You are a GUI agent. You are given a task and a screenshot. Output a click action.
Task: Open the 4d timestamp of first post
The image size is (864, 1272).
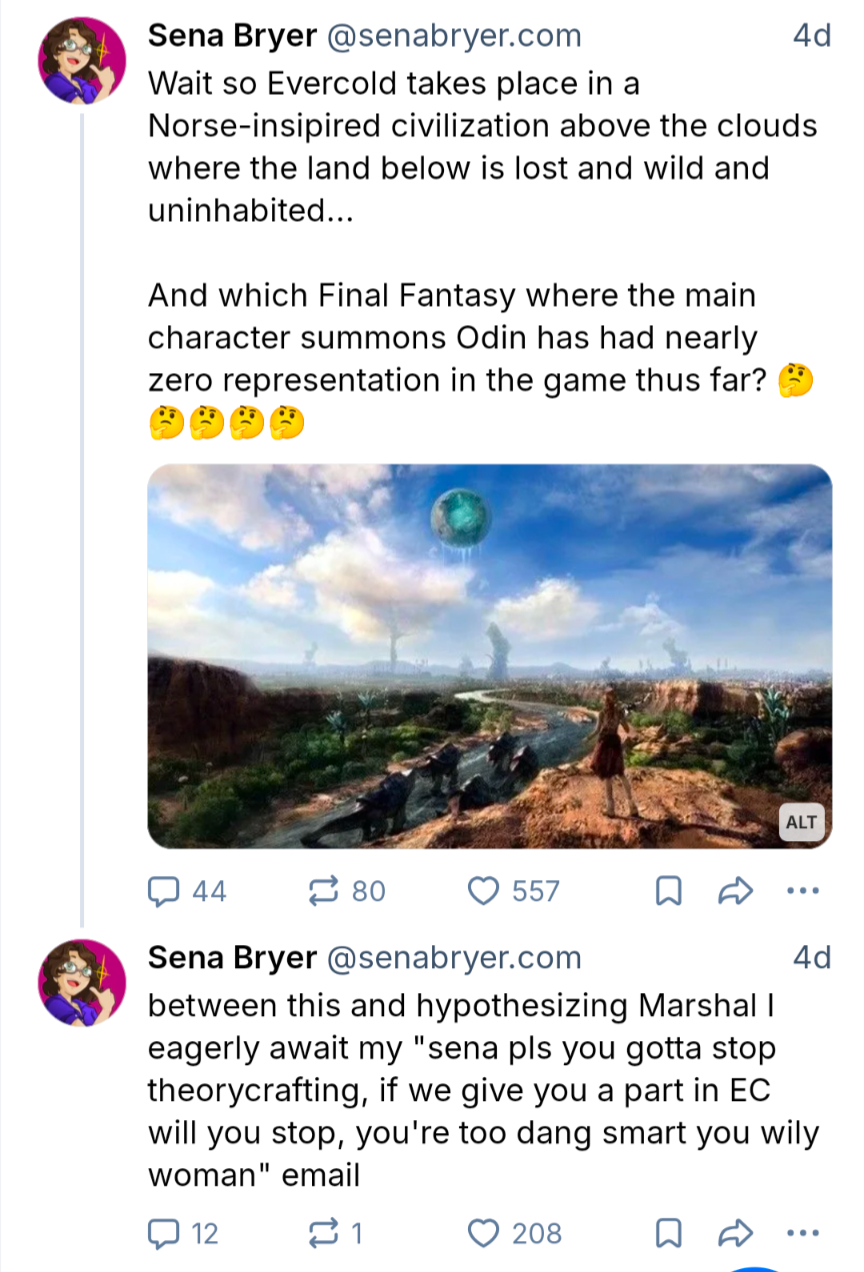click(x=811, y=36)
